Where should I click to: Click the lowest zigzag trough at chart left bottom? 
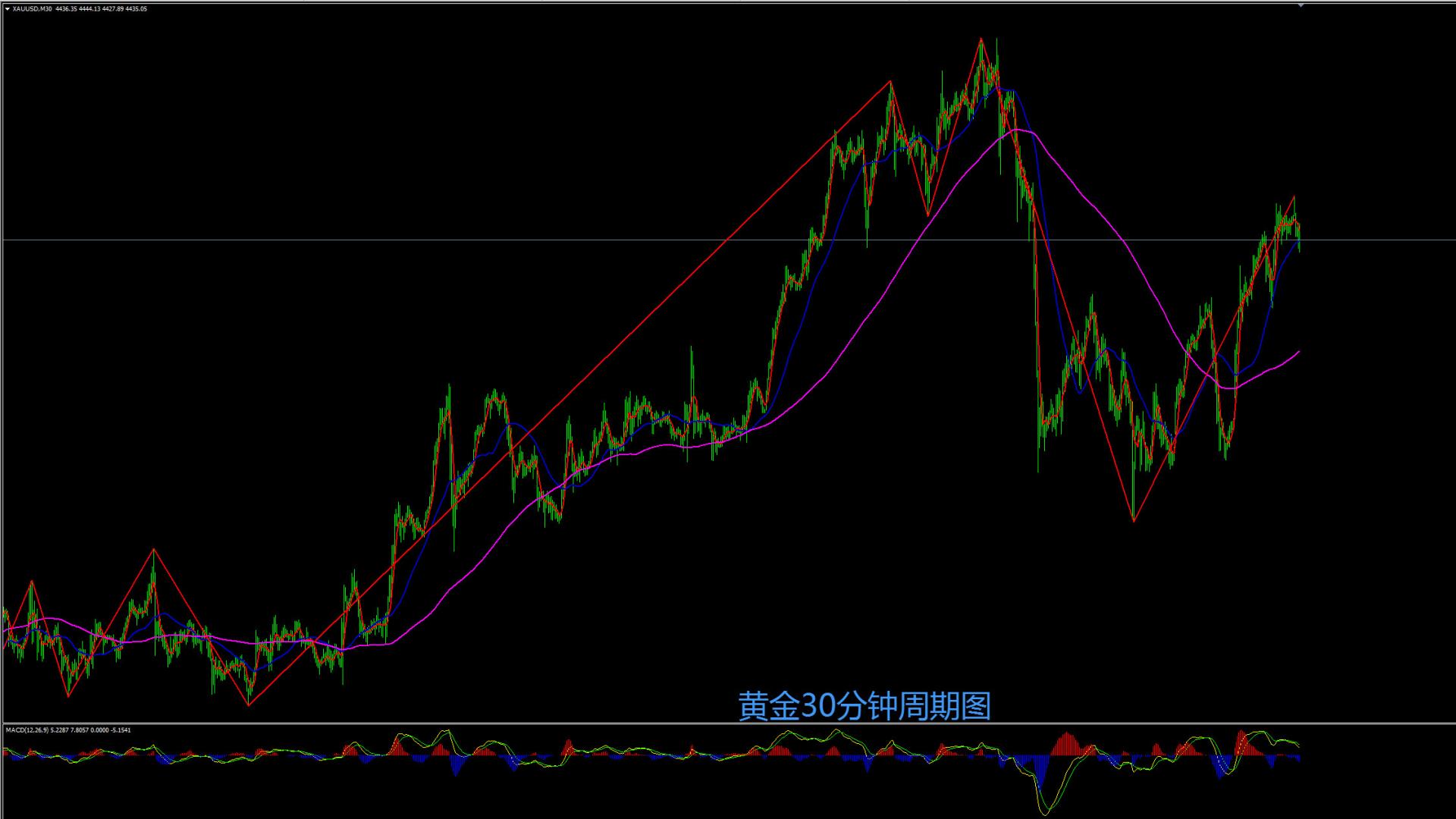point(248,705)
